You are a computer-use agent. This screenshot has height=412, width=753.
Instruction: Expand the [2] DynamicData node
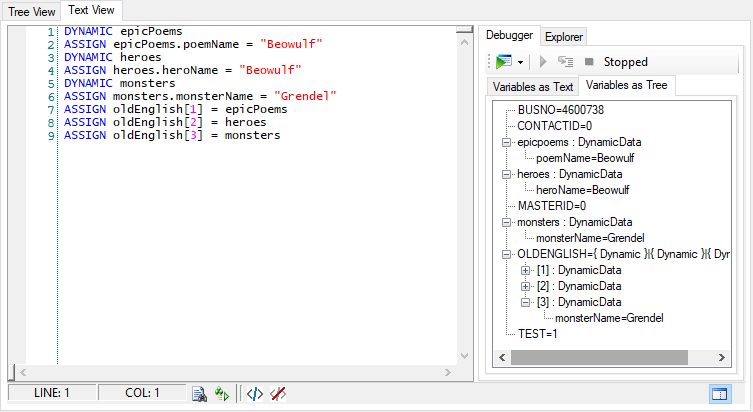527,286
